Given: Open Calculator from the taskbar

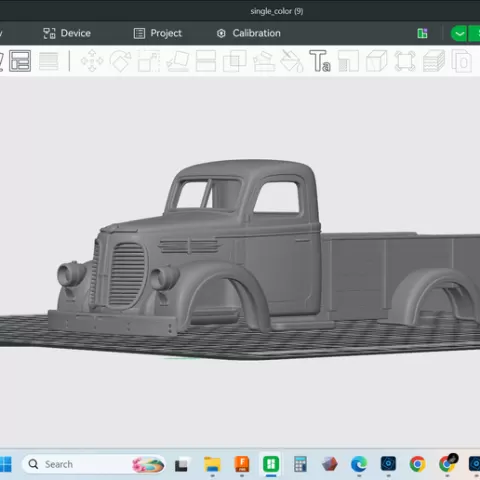Looking at the screenshot, I should tap(300, 464).
